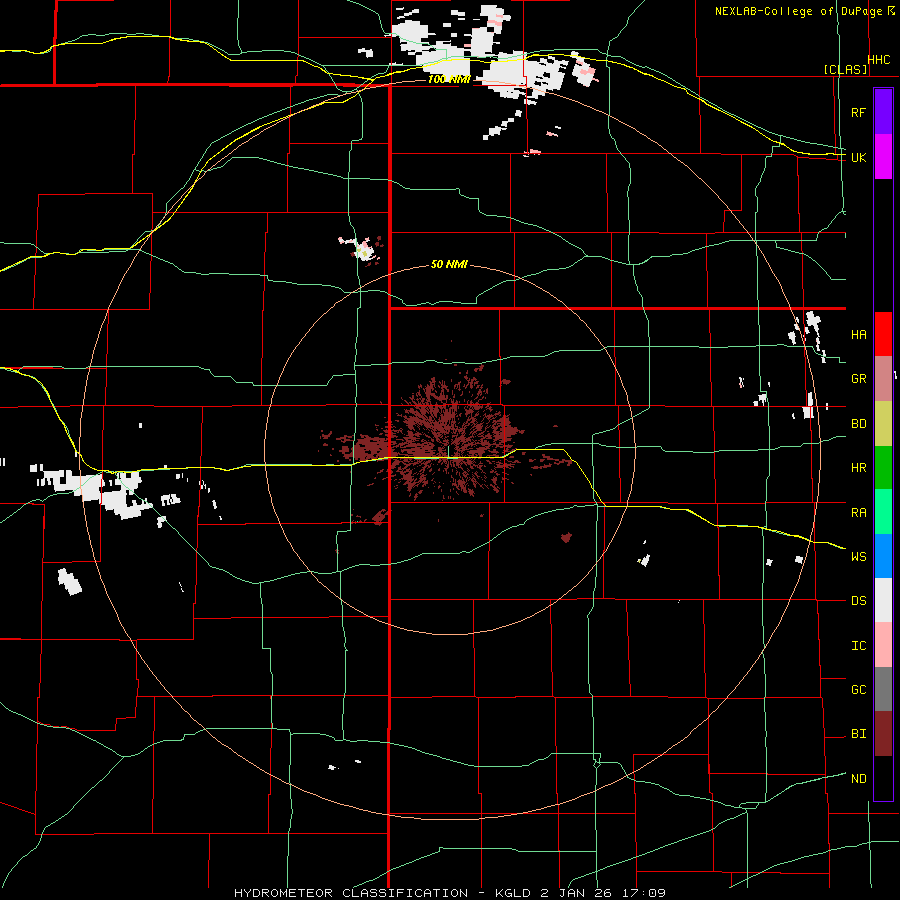Screen dimensions: 900x900
Task: Click the ND legend label
Action: click(x=858, y=778)
